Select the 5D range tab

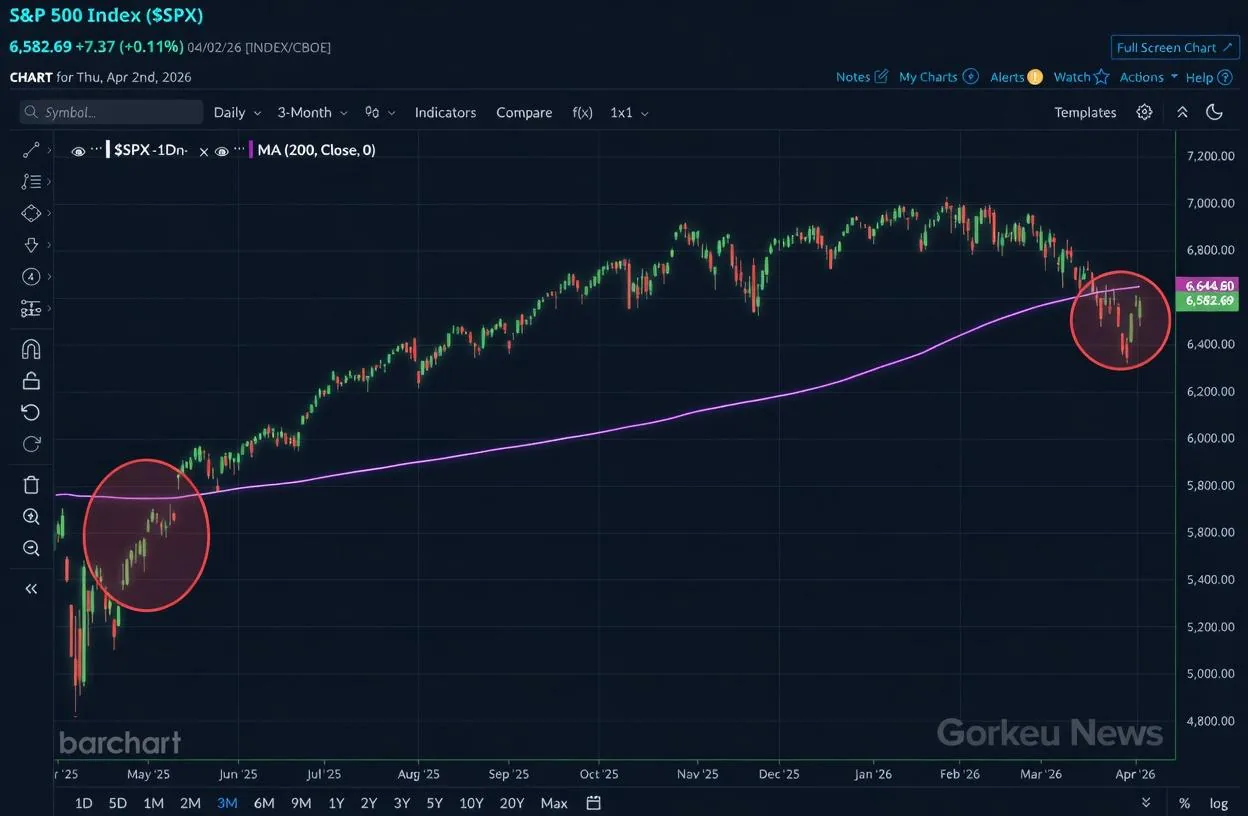tap(118, 803)
